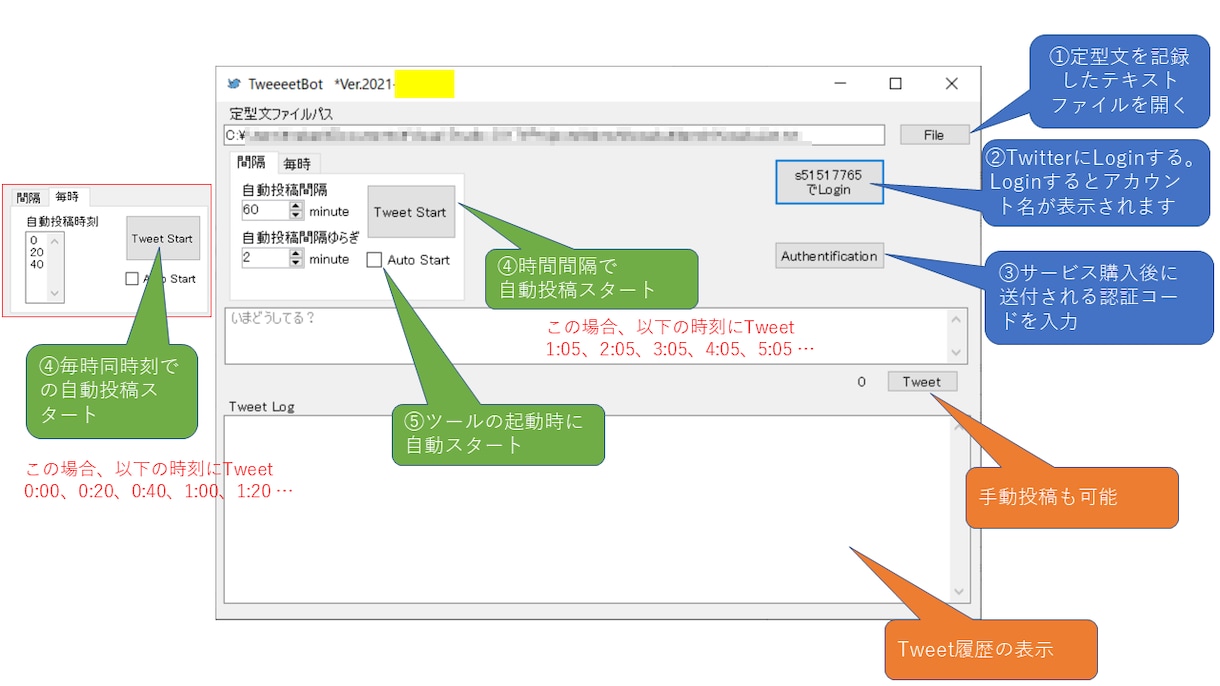1220x686 pixels.
Task: Open the Authentification button
Action: [829, 256]
